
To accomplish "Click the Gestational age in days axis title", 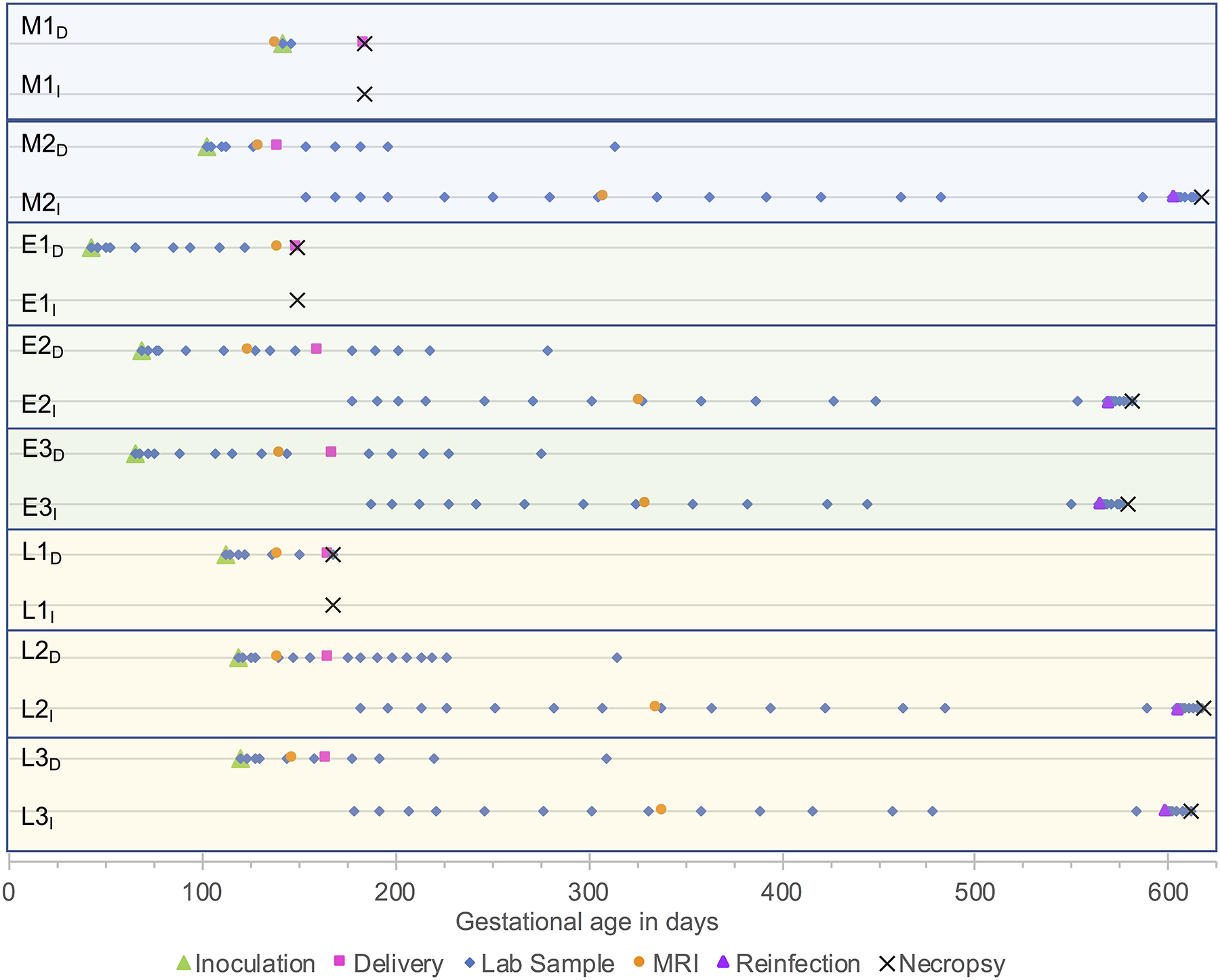I will tap(587, 922).
